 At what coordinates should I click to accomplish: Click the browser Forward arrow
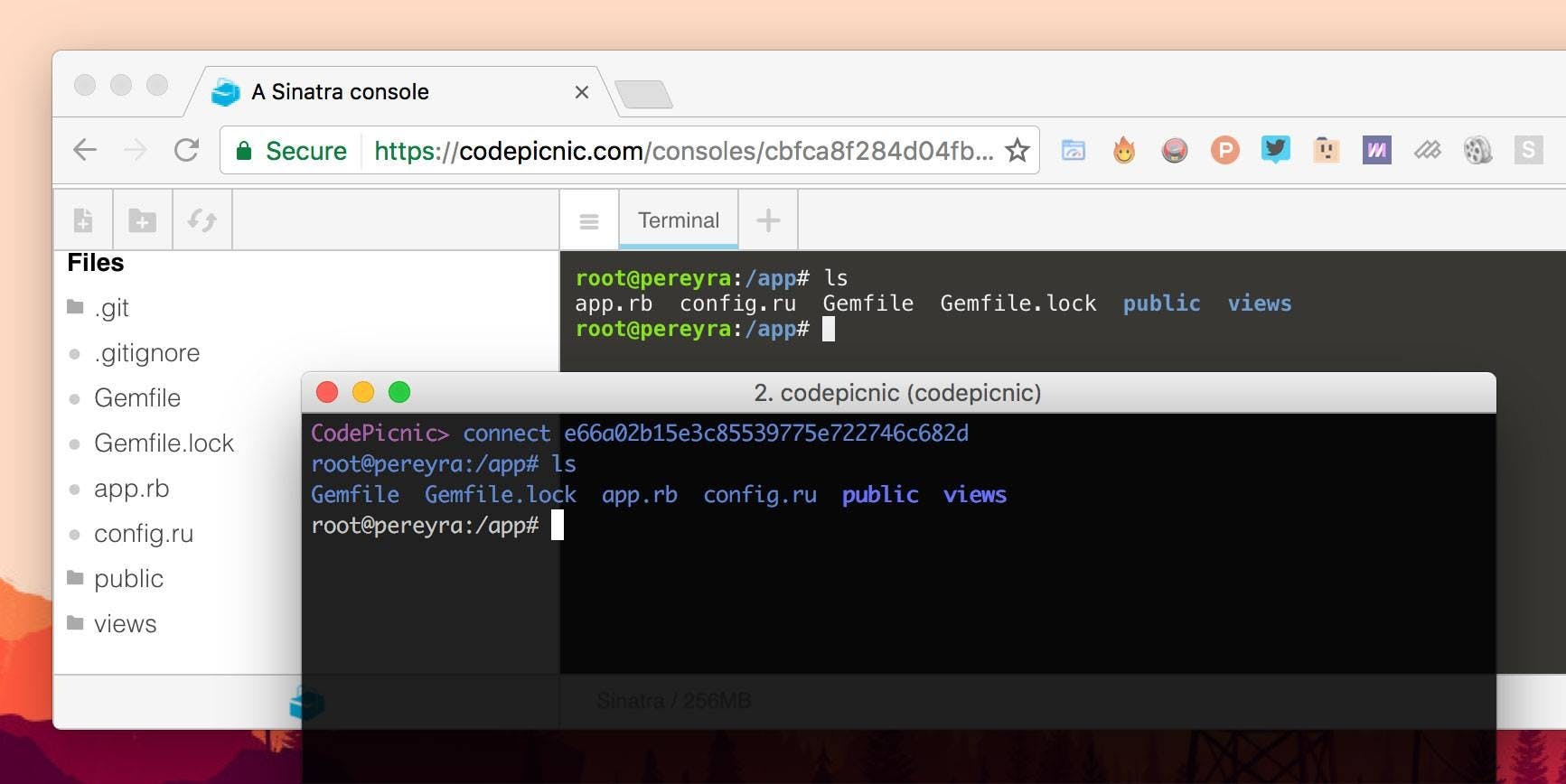coord(136,150)
